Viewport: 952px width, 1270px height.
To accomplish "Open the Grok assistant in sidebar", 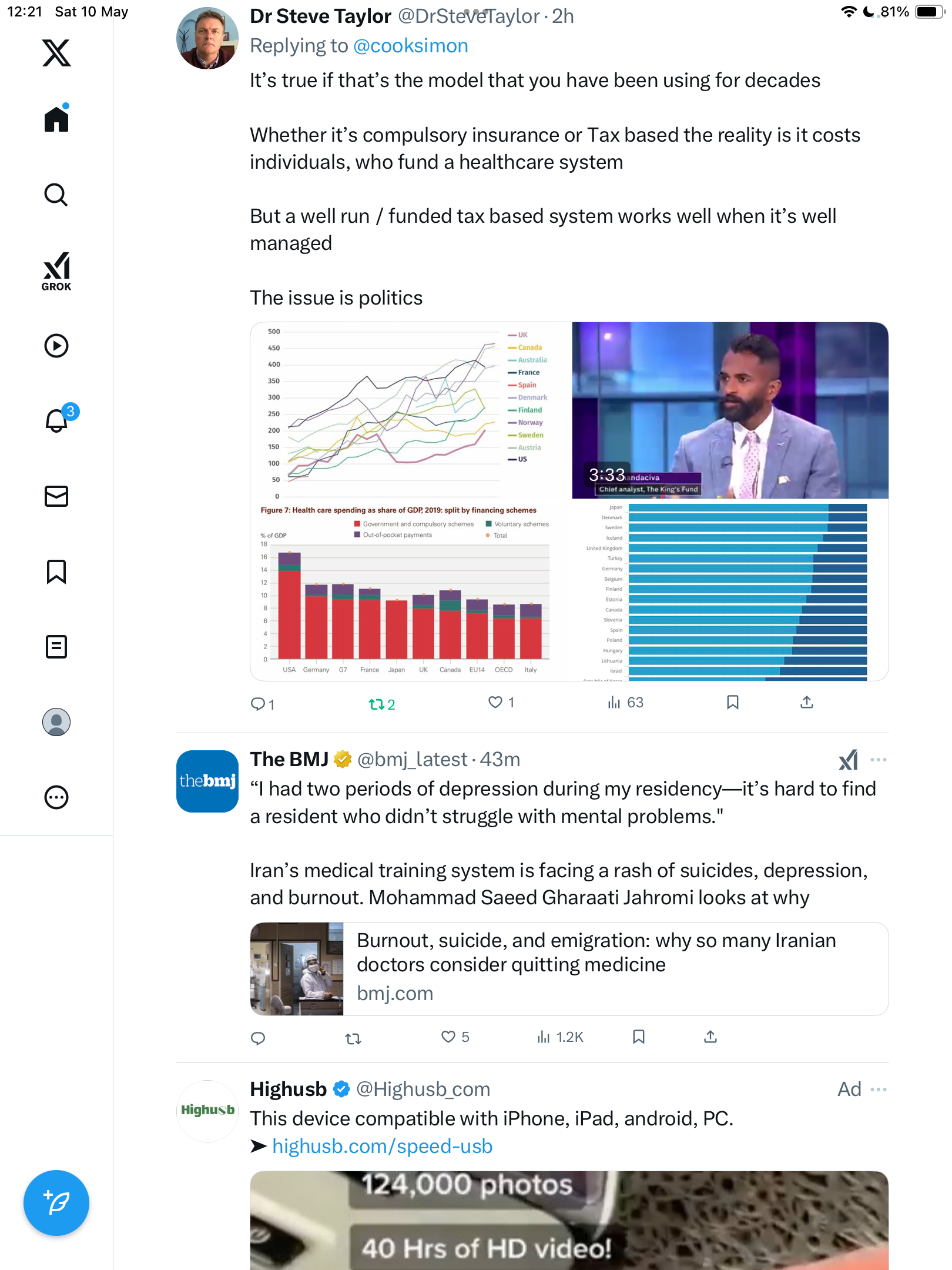I will (56, 271).
